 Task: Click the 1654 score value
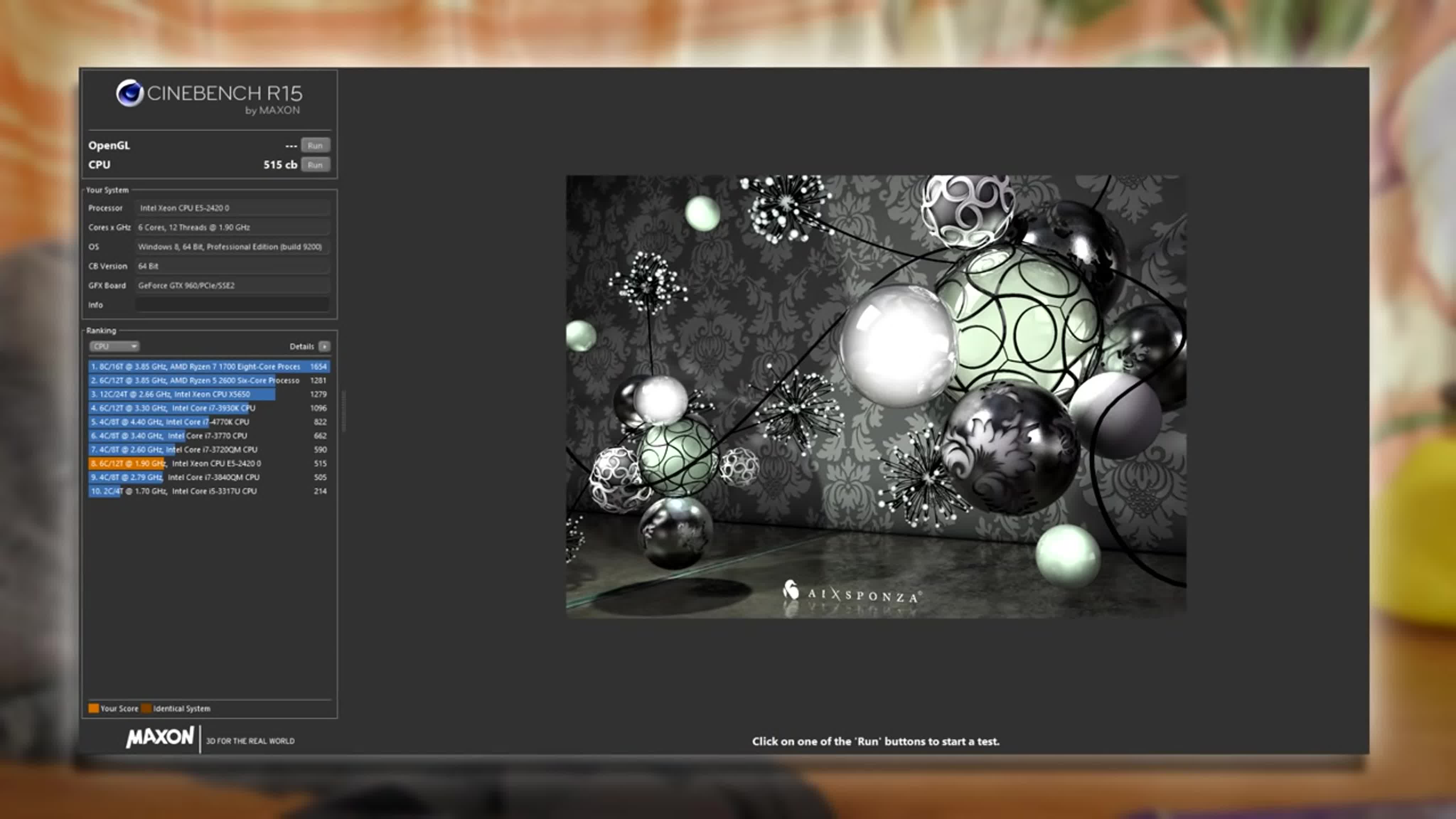pos(318,367)
